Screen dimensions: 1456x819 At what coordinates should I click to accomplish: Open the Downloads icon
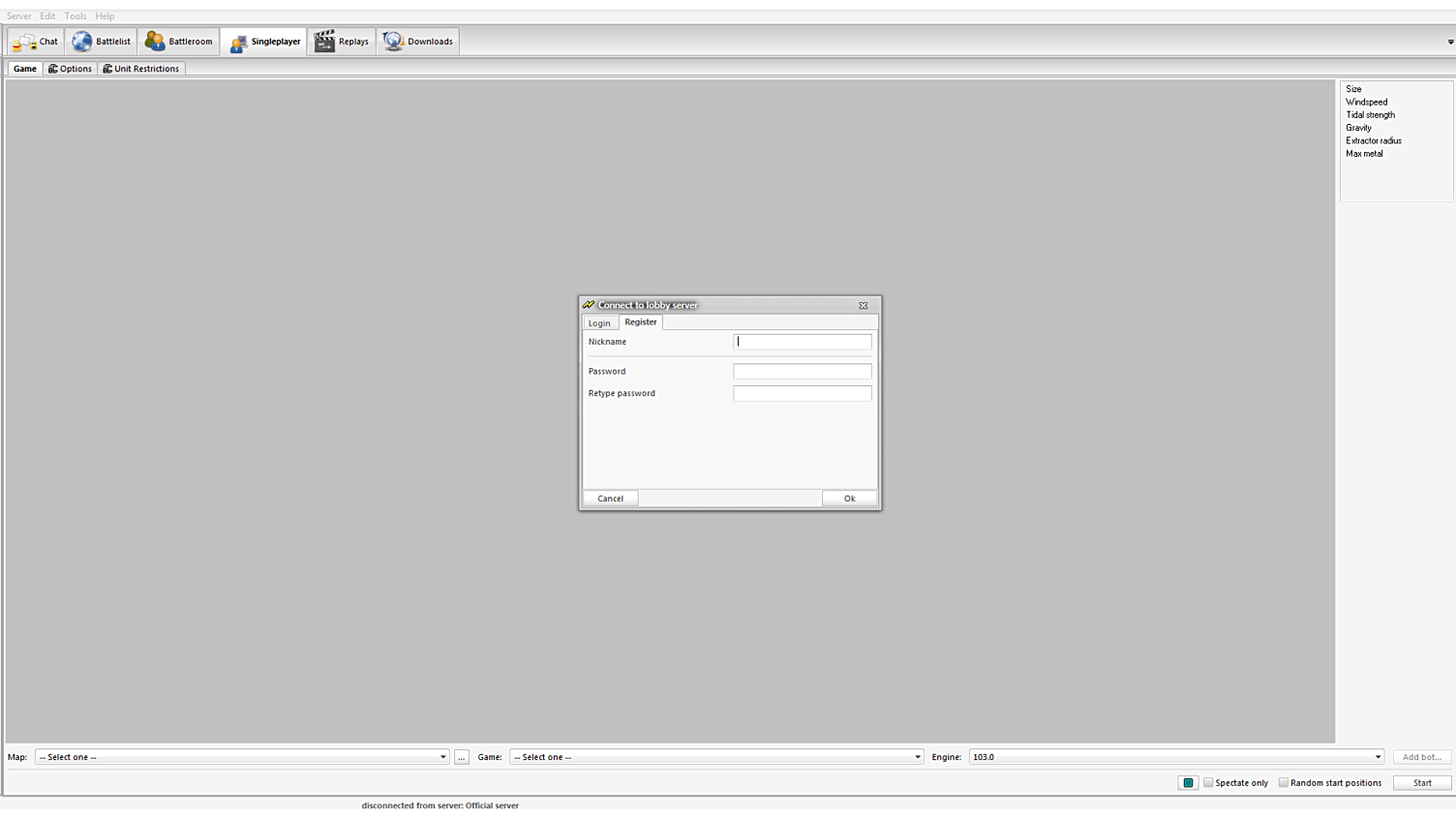[x=393, y=42]
